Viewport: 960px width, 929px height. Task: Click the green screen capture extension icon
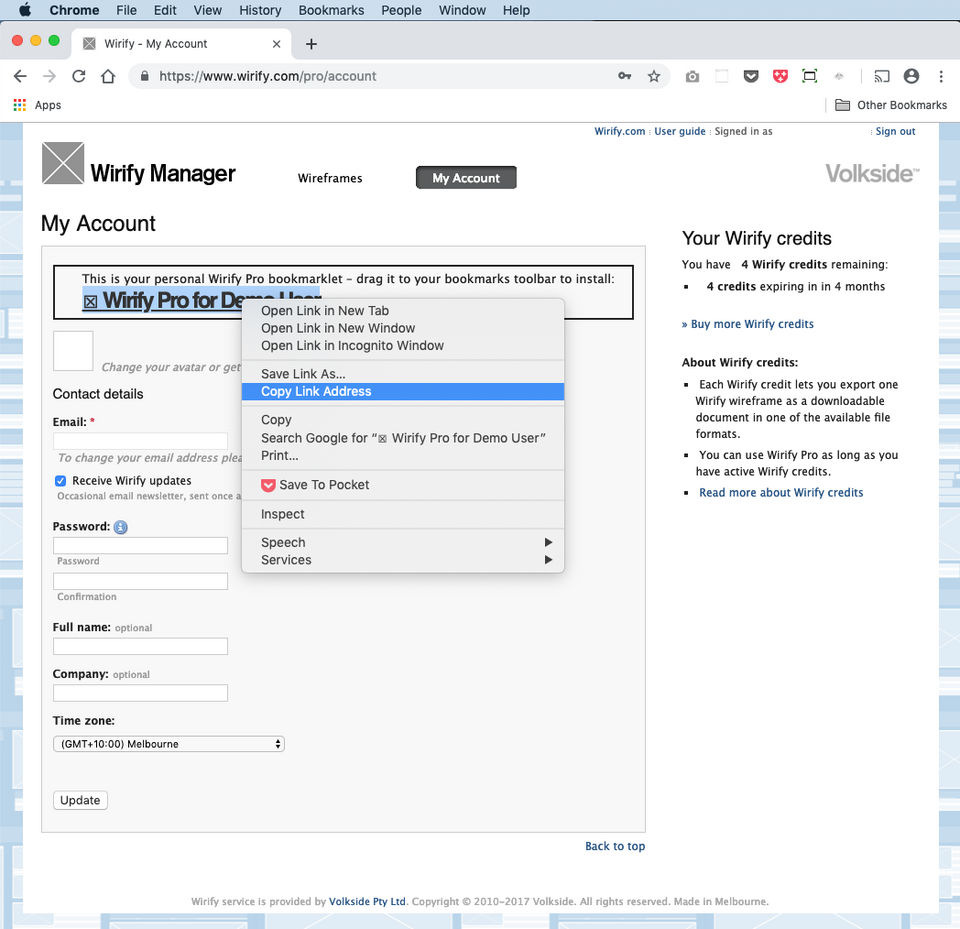pos(810,76)
